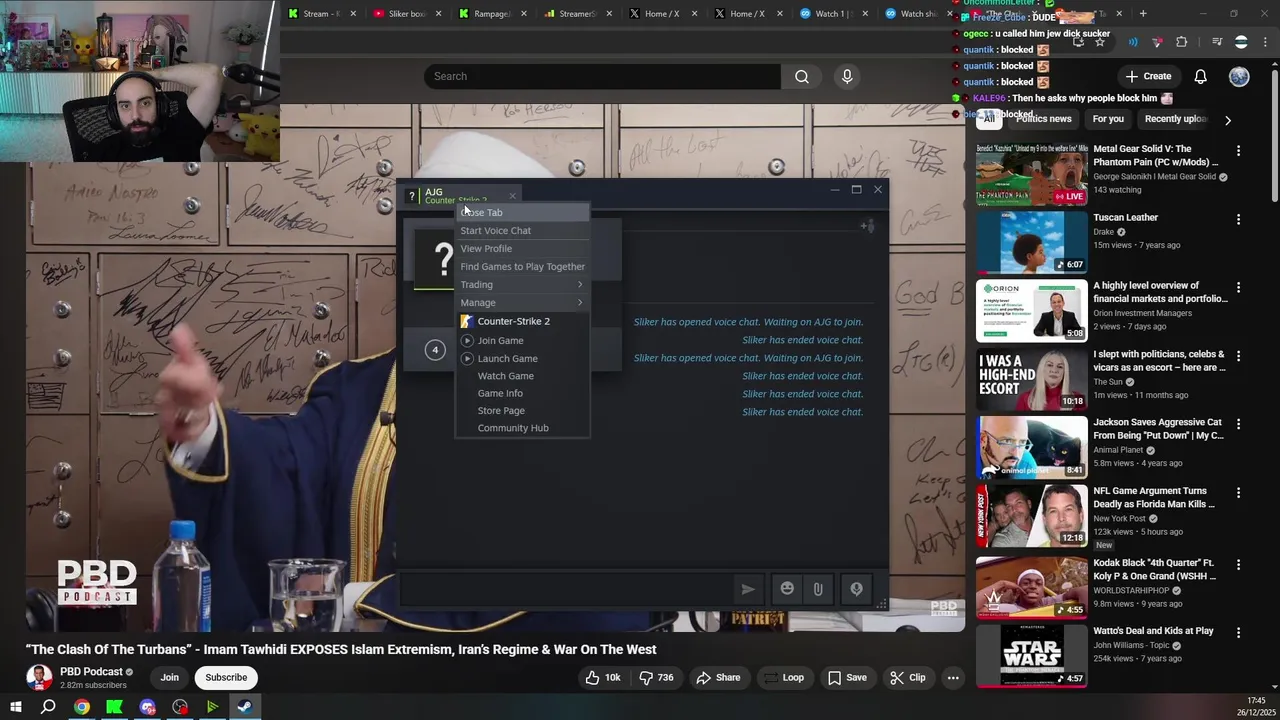Switch to StreamerS browser tab
The height and width of the screenshot is (720, 1280).
pos(576,13)
